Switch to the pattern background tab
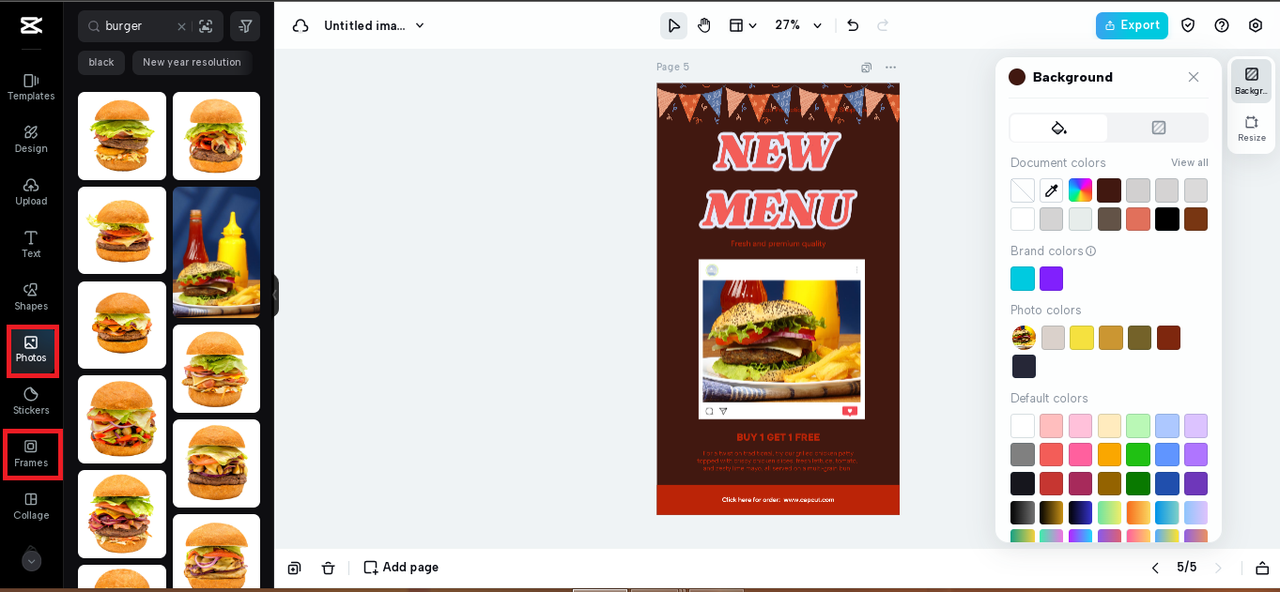The width and height of the screenshot is (1280, 592). 1158,127
